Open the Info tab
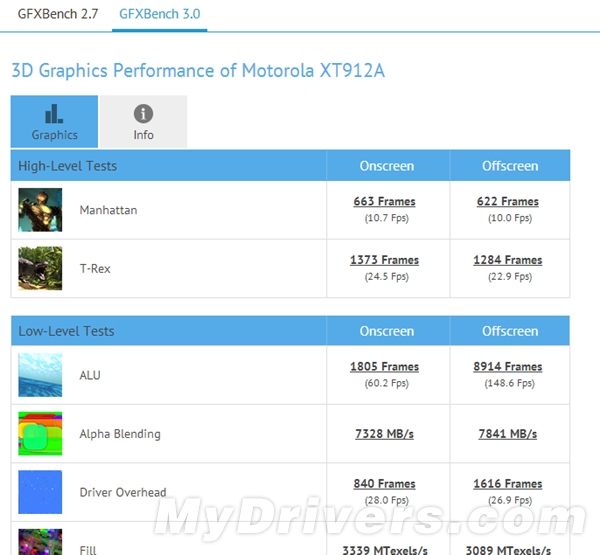 [143, 121]
